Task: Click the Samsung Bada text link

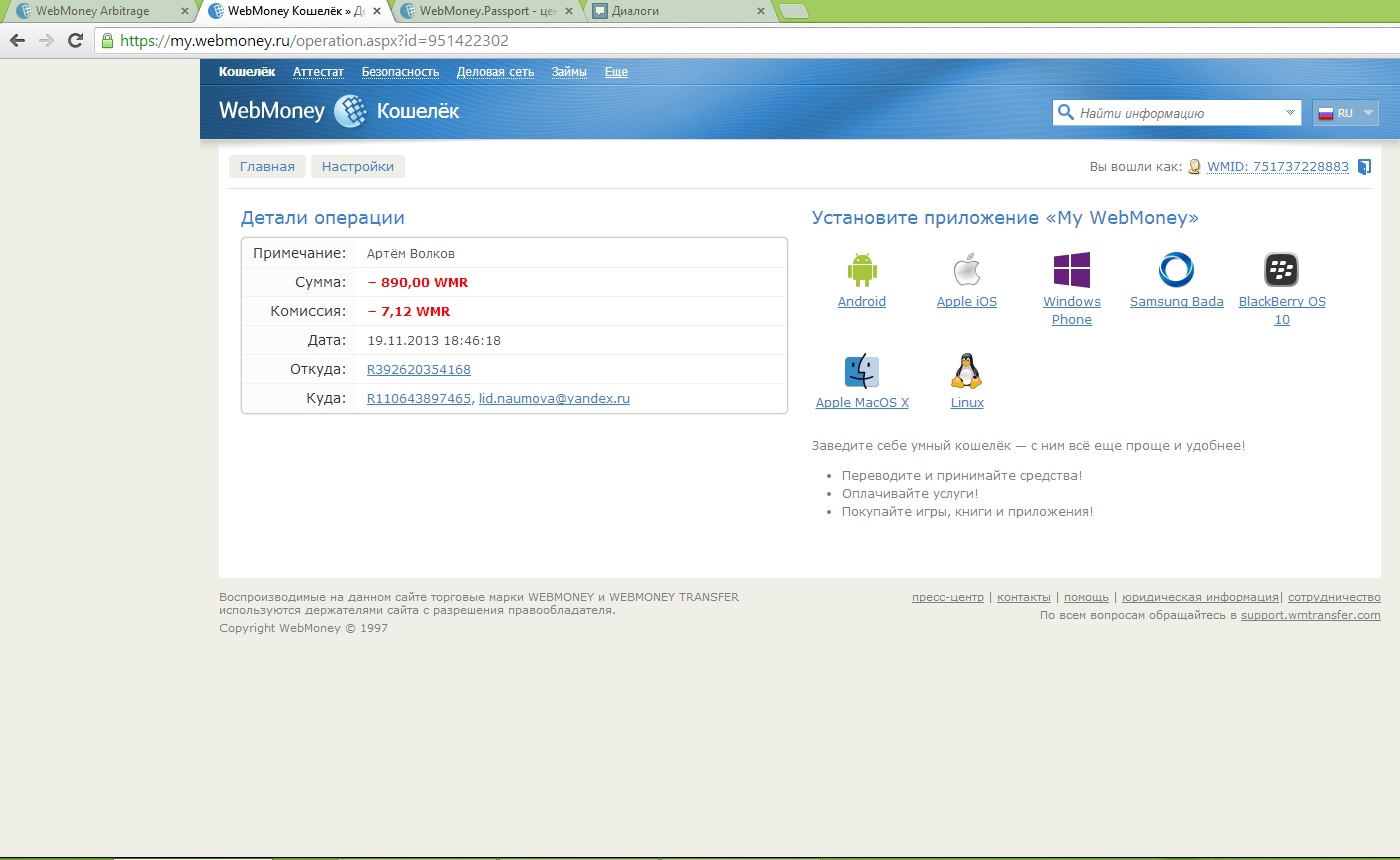Action: click(x=1177, y=302)
